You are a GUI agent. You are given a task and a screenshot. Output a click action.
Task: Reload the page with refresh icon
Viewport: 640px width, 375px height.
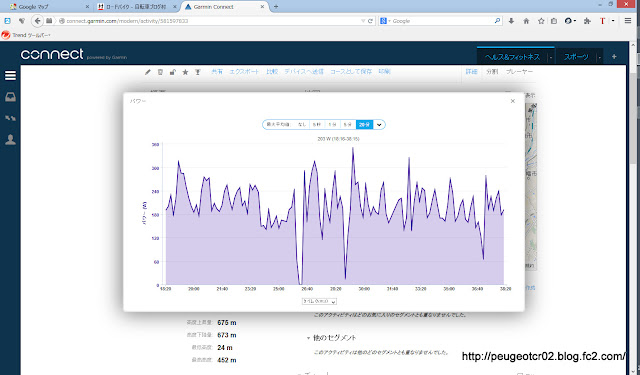tap(370, 21)
